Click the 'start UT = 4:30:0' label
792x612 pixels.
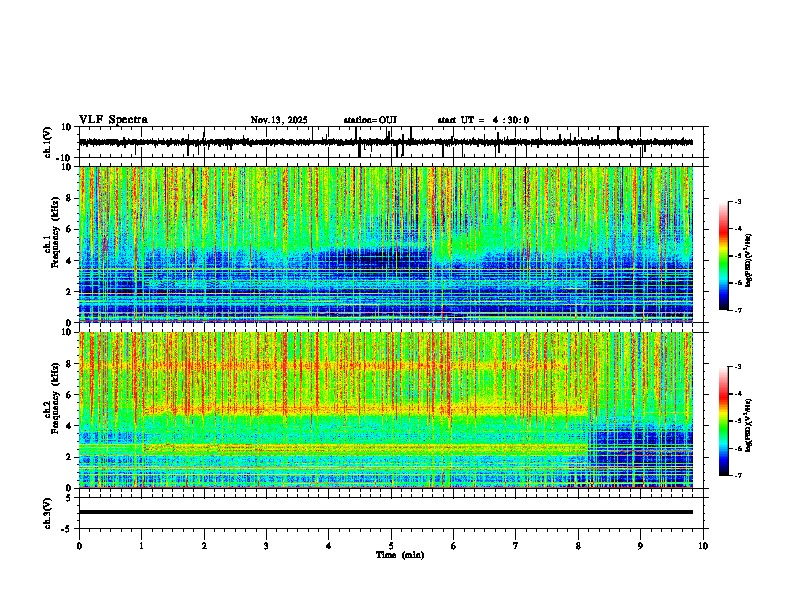(x=483, y=120)
